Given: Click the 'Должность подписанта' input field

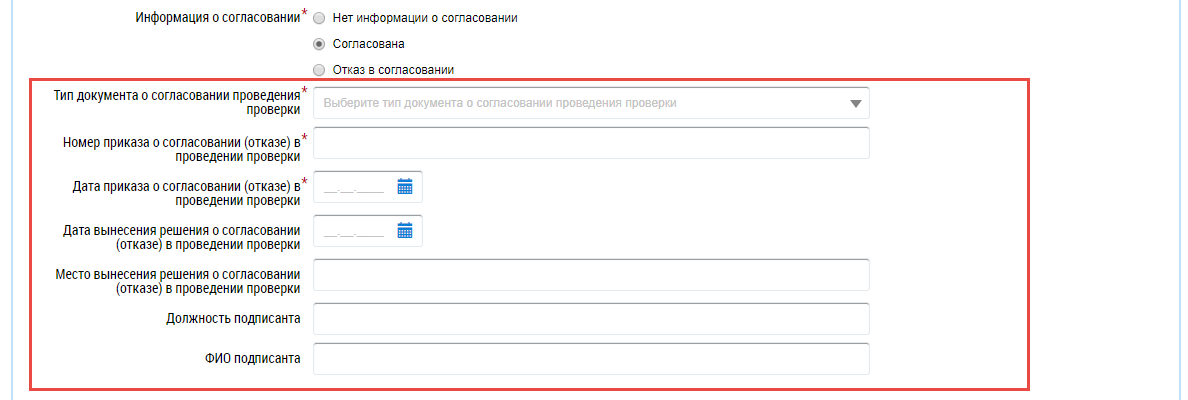Looking at the screenshot, I should point(591,319).
